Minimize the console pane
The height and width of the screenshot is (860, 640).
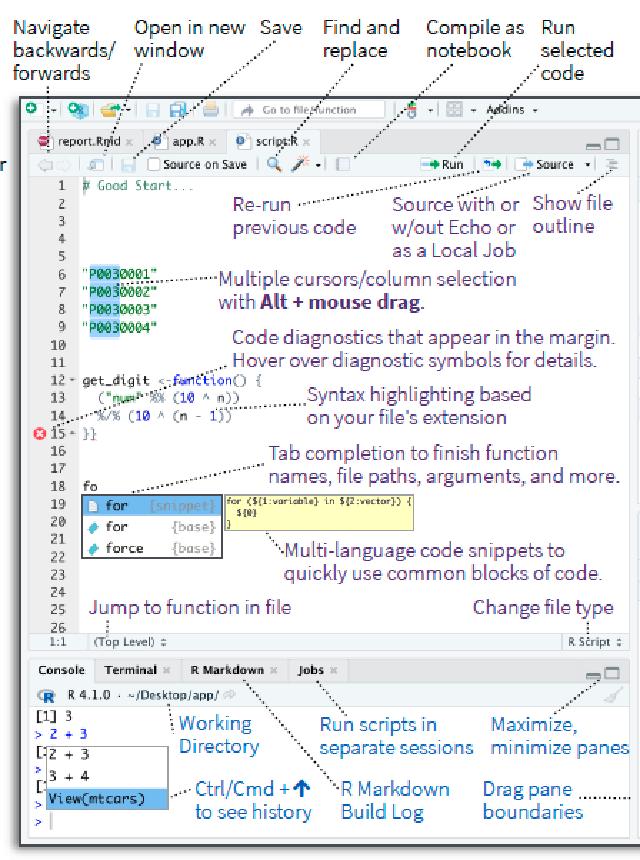pyautogui.click(x=593, y=676)
